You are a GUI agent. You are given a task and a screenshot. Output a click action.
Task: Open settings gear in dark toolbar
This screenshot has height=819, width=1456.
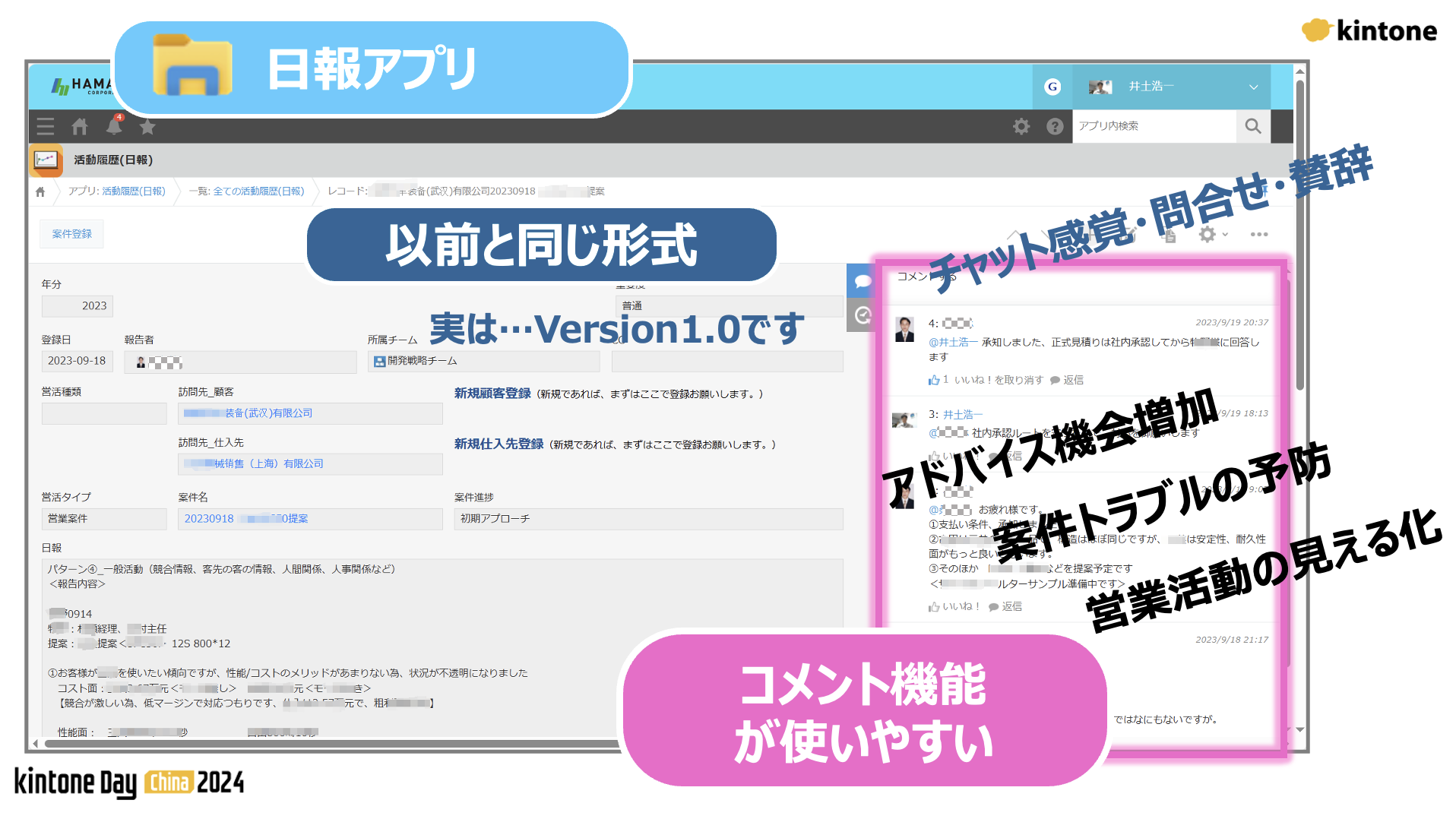click(x=1021, y=126)
